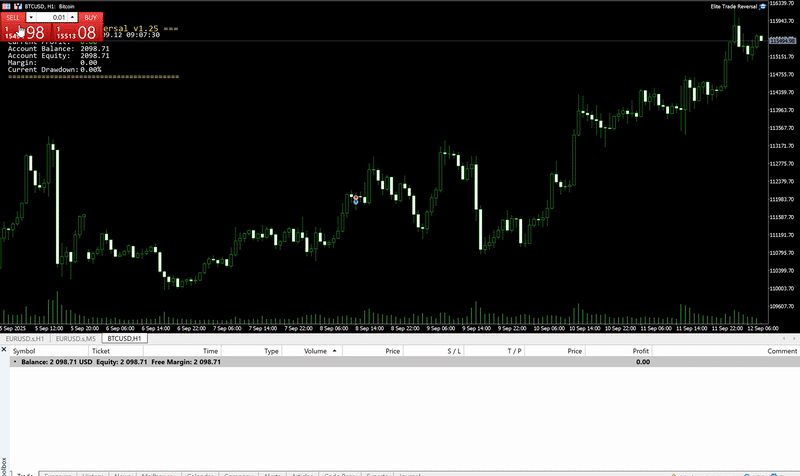Click the trade entry marker on the chart
This screenshot has height=476, width=800.
356,199
